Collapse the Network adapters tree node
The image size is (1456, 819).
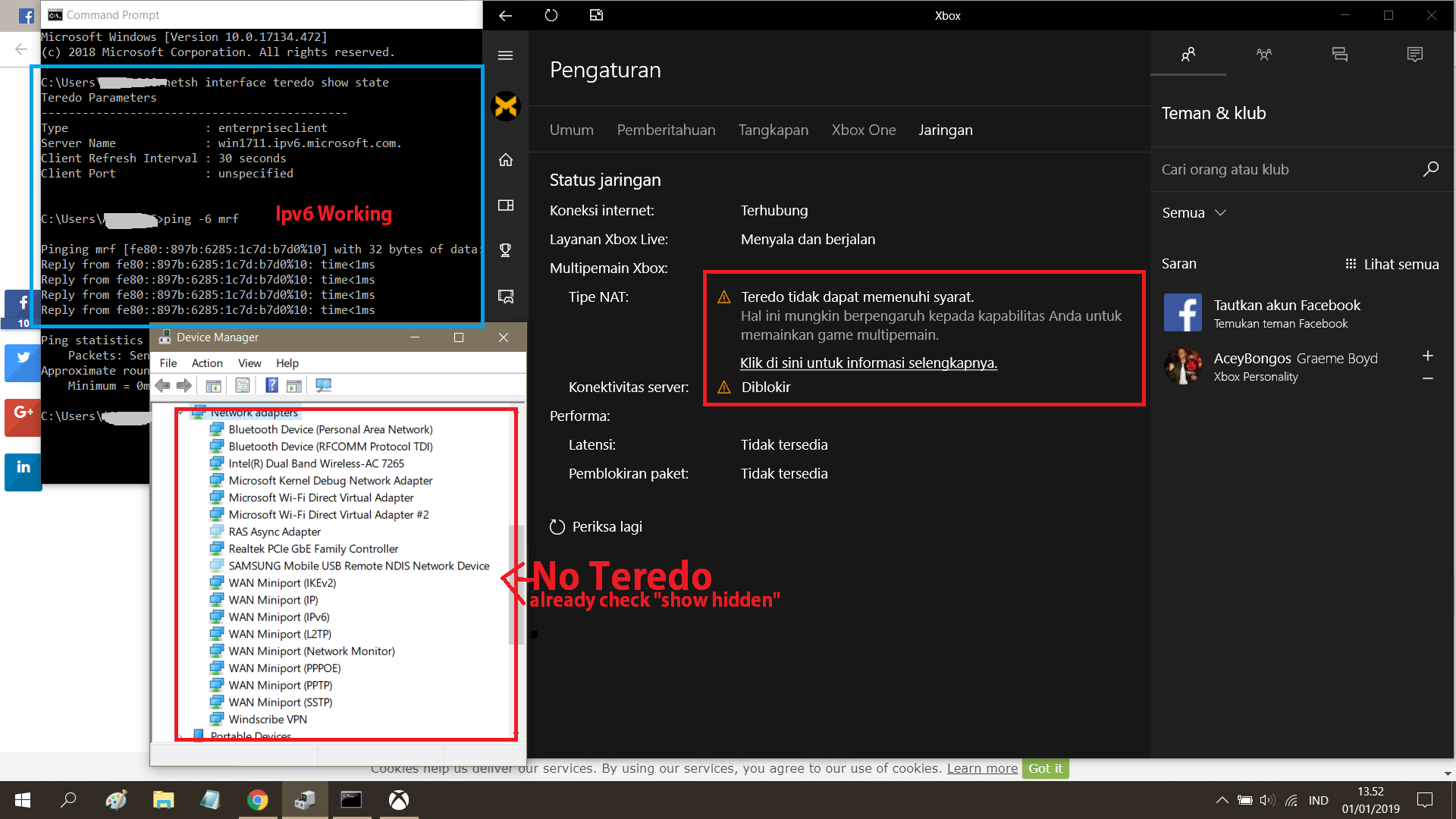[x=181, y=413]
